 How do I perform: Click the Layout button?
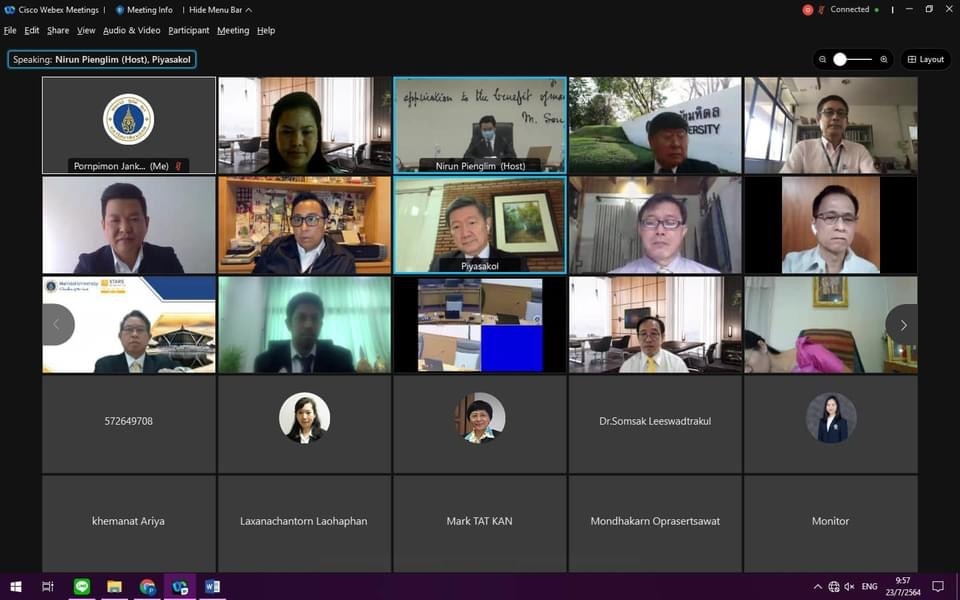tap(925, 60)
